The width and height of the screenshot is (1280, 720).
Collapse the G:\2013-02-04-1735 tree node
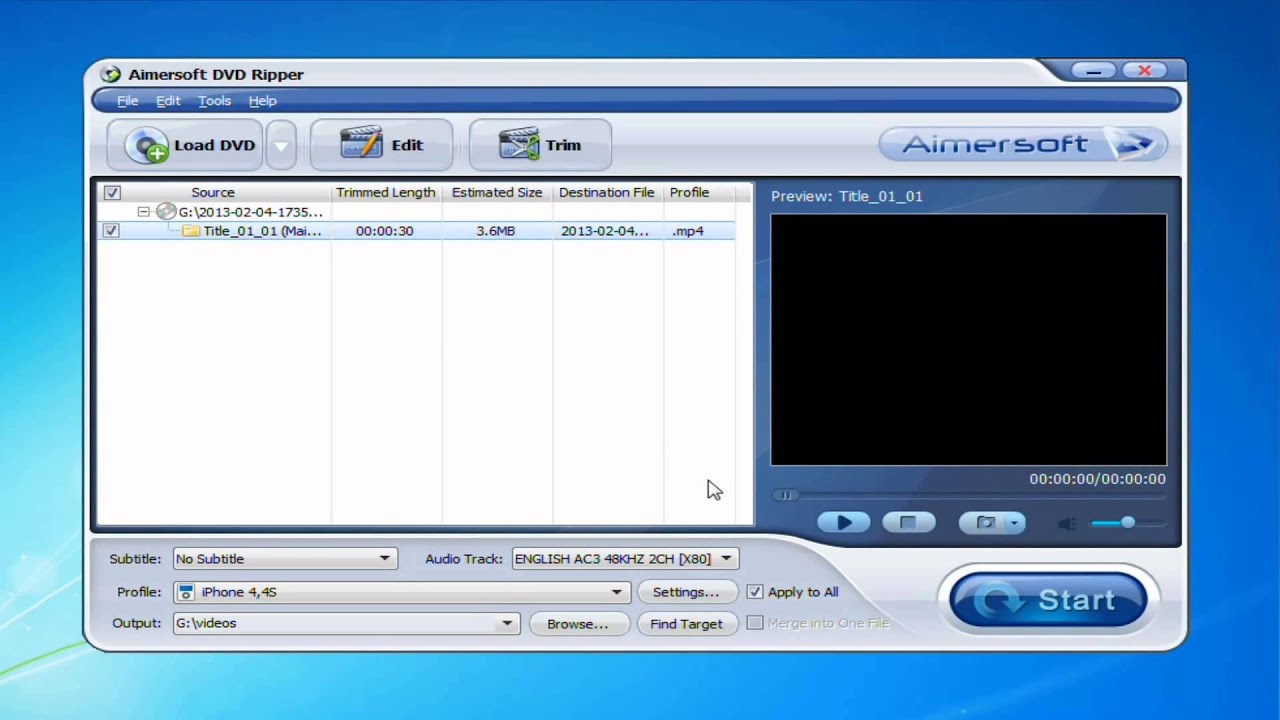coord(143,212)
